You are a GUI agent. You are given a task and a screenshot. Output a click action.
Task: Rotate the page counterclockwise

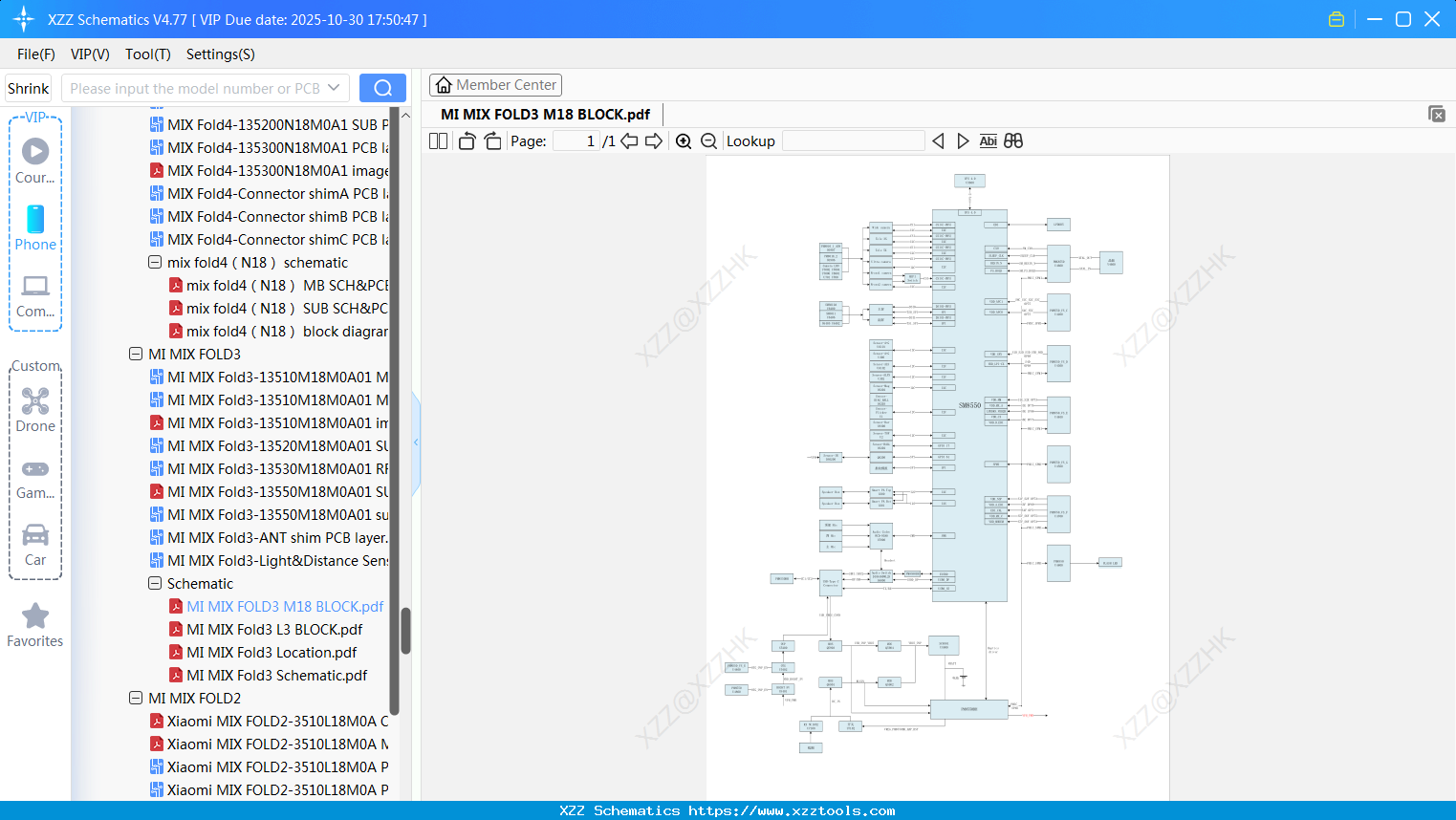pos(467,140)
